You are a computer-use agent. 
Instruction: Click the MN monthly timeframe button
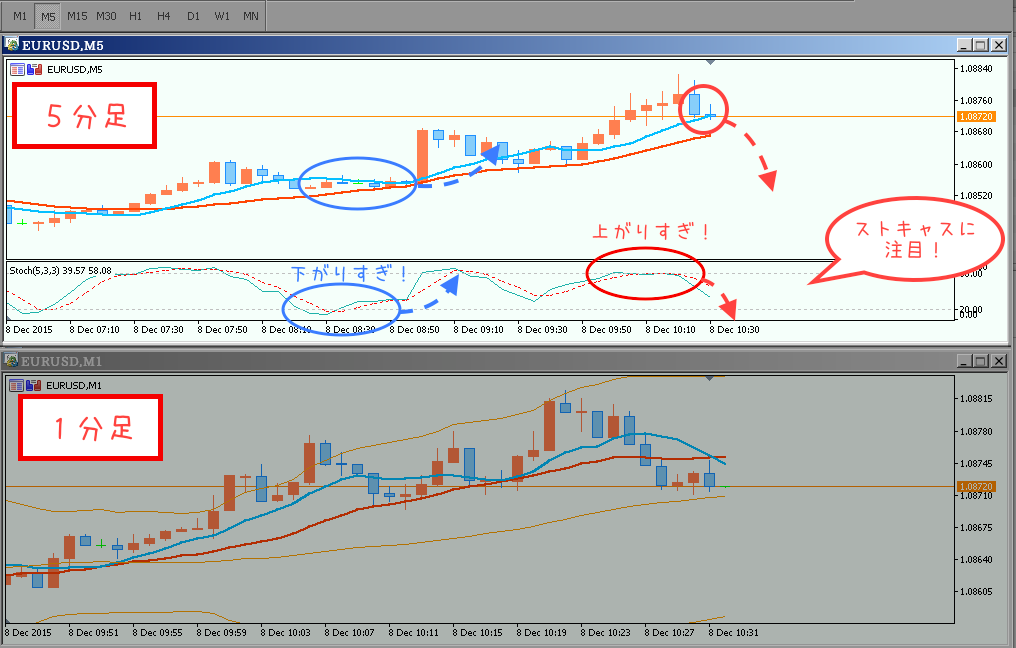(x=251, y=16)
